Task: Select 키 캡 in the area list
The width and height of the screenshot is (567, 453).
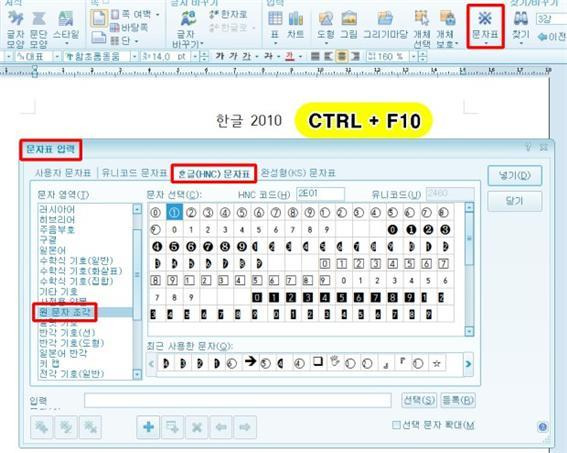Action: [x=50, y=363]
